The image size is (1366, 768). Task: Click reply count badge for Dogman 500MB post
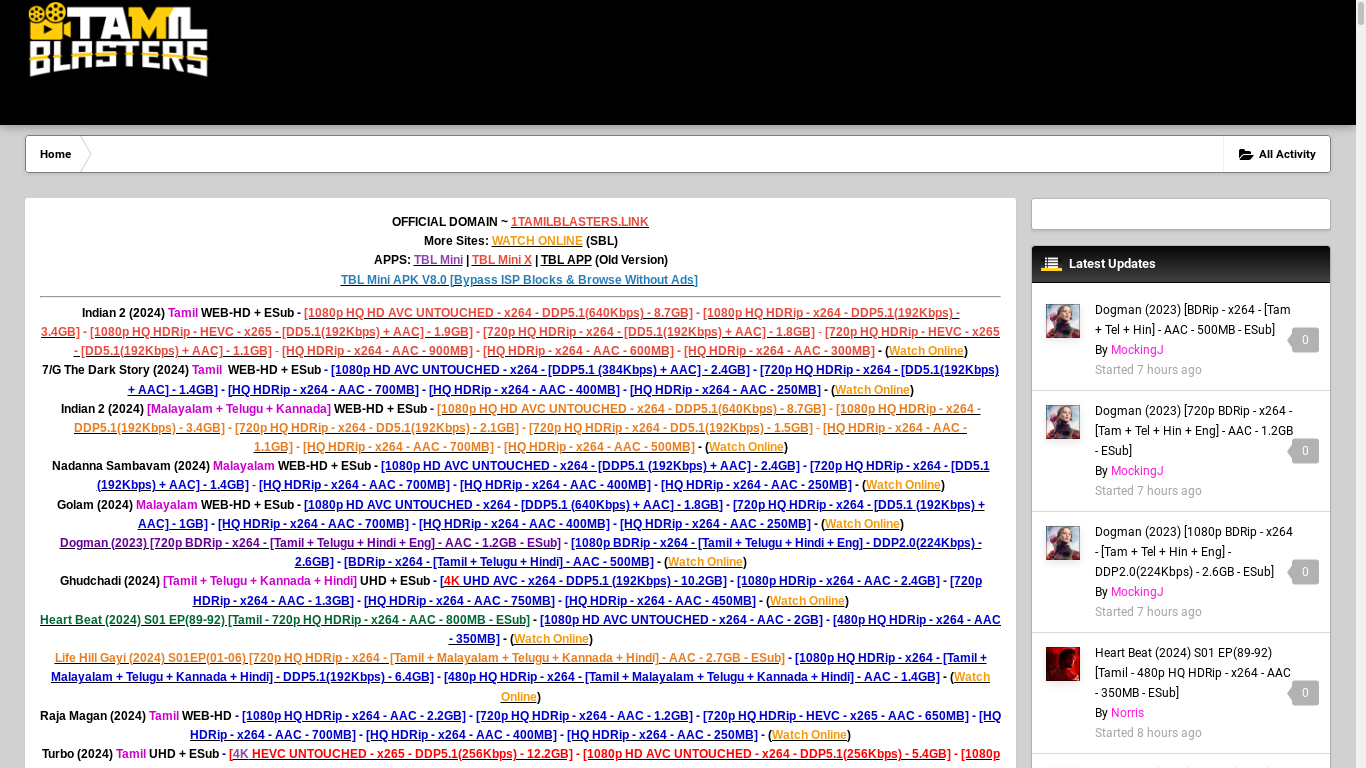pyautogui.click(x=1305, y=340)
